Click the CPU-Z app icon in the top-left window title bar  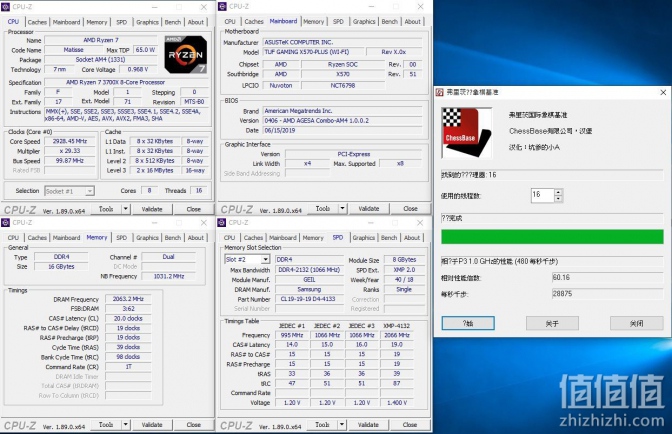point(6,7)
